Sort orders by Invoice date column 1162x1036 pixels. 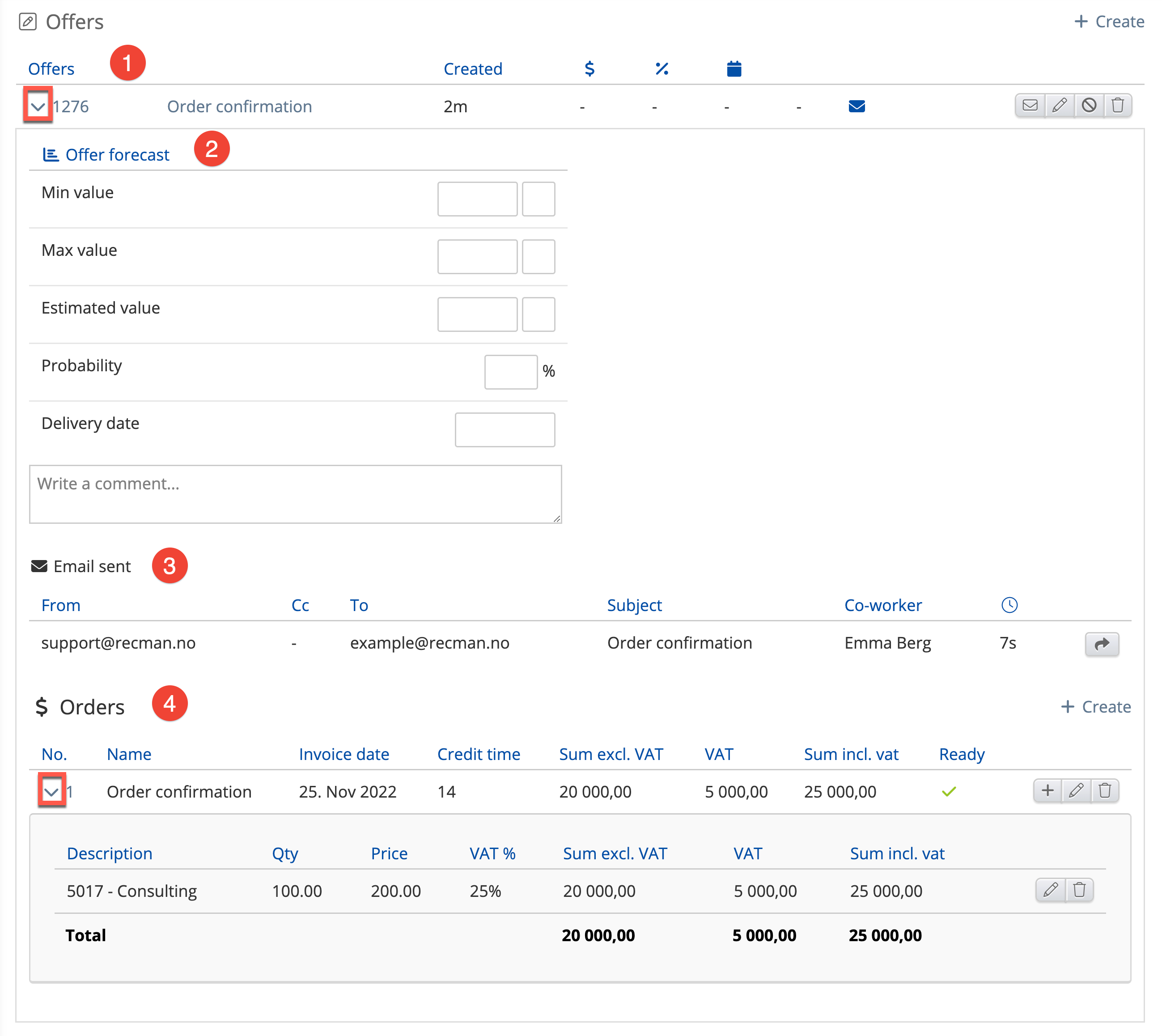coord(344,754)
